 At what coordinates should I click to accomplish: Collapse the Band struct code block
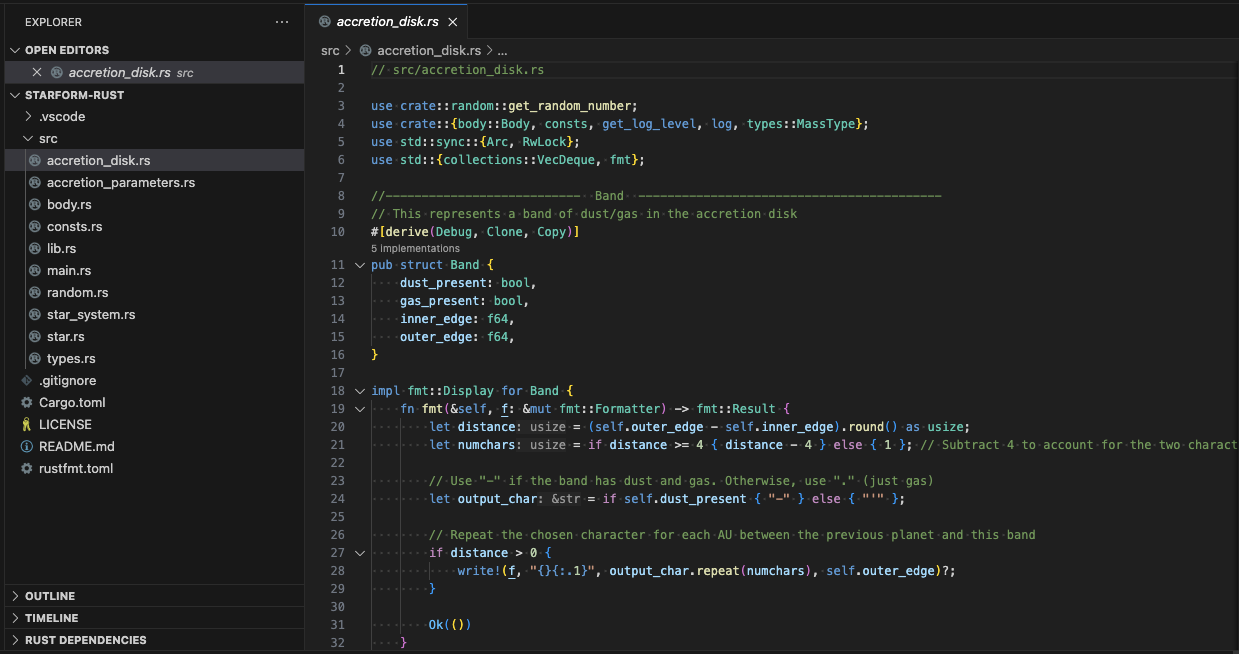(359, 264)
